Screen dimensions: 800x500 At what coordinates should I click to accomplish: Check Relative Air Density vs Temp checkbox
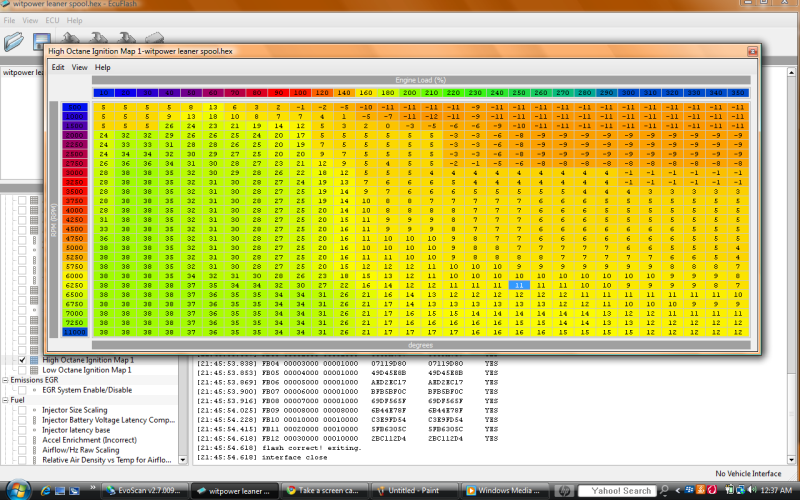(x=22, y=460)
